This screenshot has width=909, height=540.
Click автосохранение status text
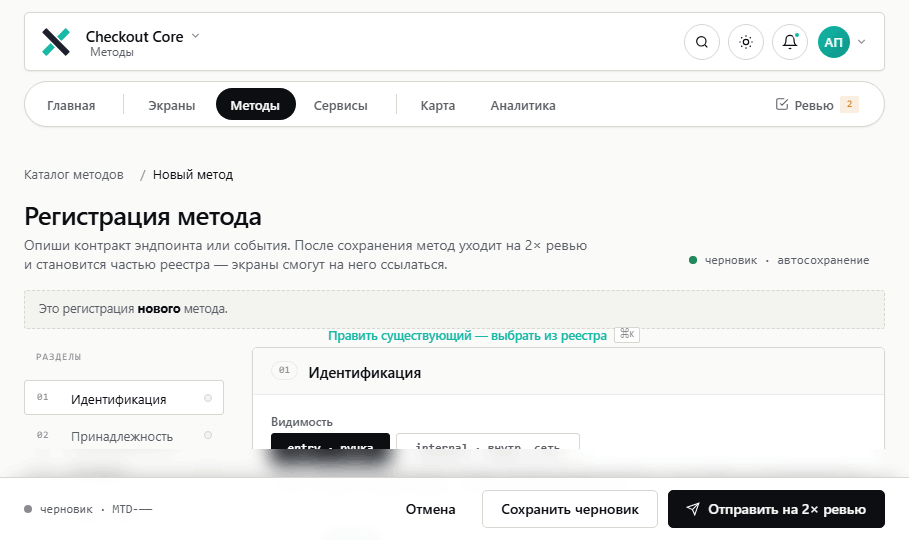pyautogui.click(x=823, y=260)
